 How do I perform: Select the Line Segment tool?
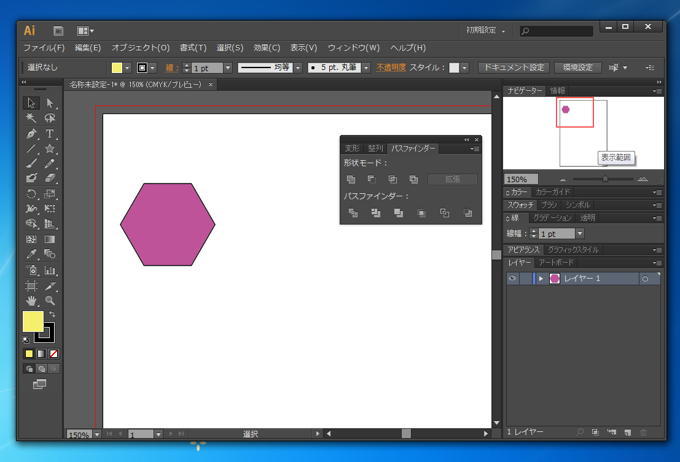(x=31, y=149)
